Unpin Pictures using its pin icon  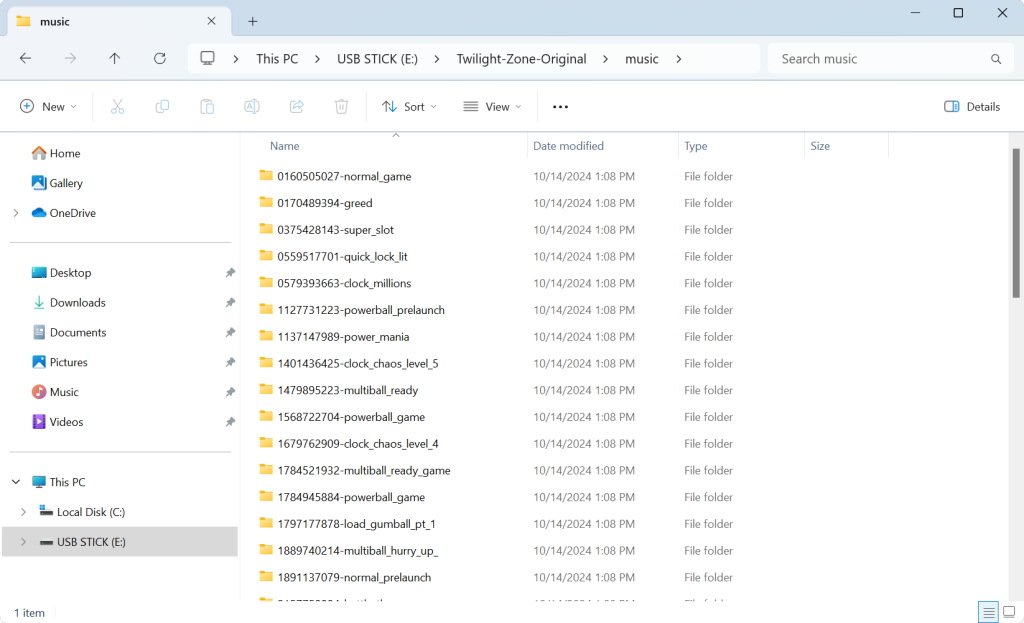pos(230,362)
